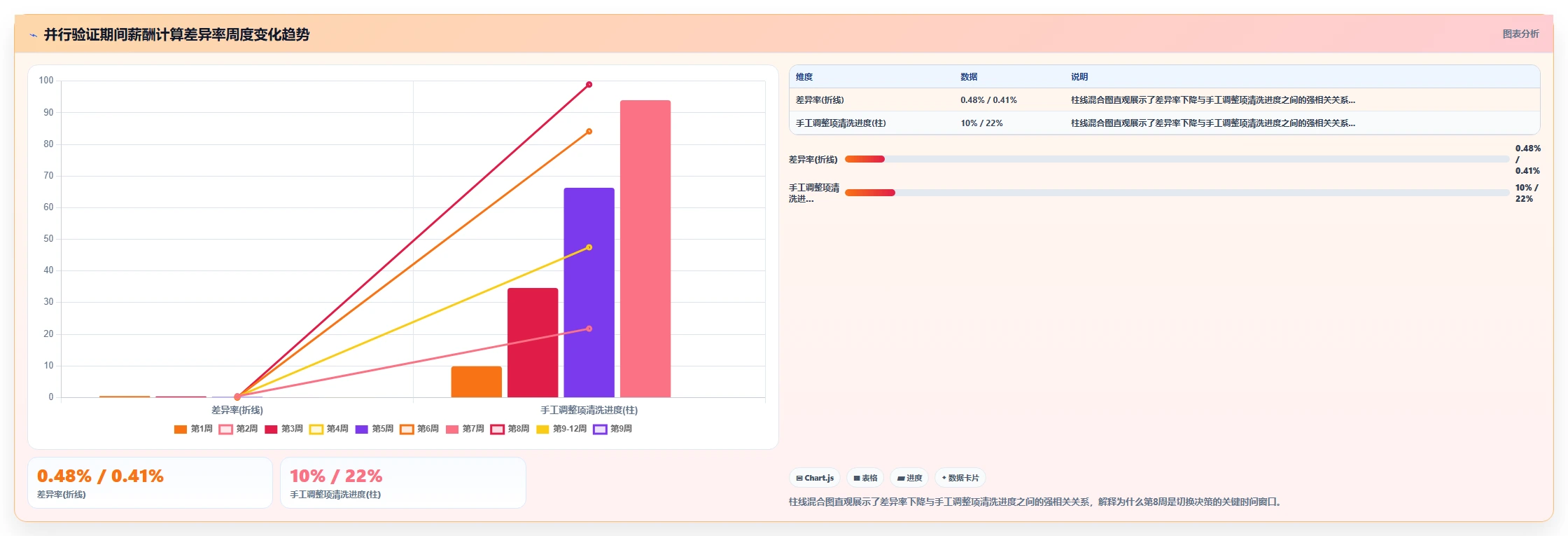Click the 数据卡片 chip
This screenshot has height=536, width=1568.
960,478
